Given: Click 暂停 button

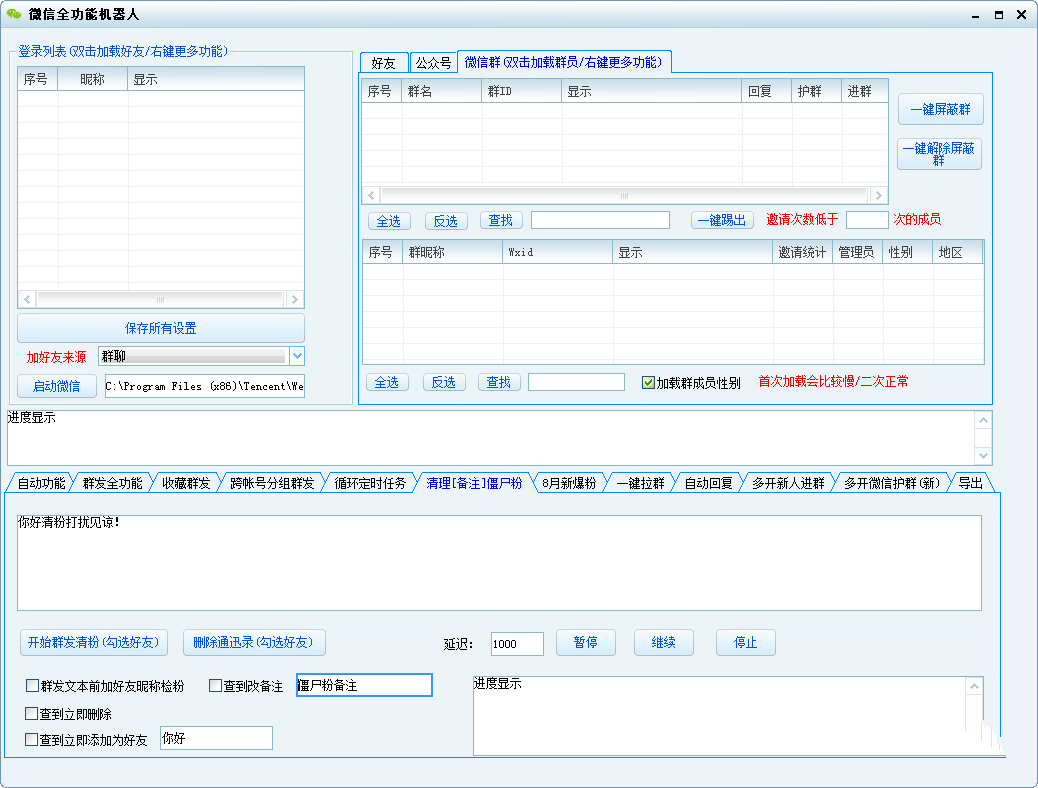Looking at the screenshot, I should click(585, 642).
